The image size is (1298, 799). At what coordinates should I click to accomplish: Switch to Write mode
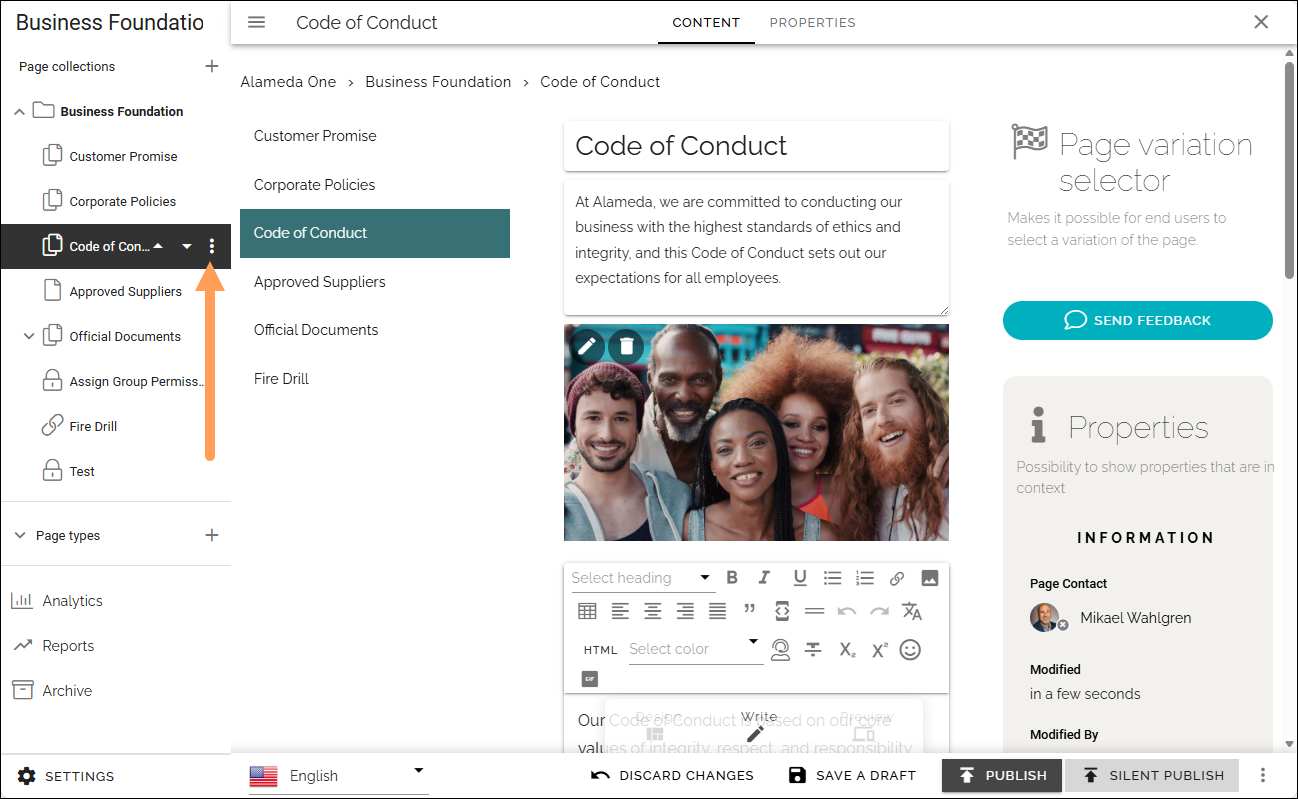758,725
